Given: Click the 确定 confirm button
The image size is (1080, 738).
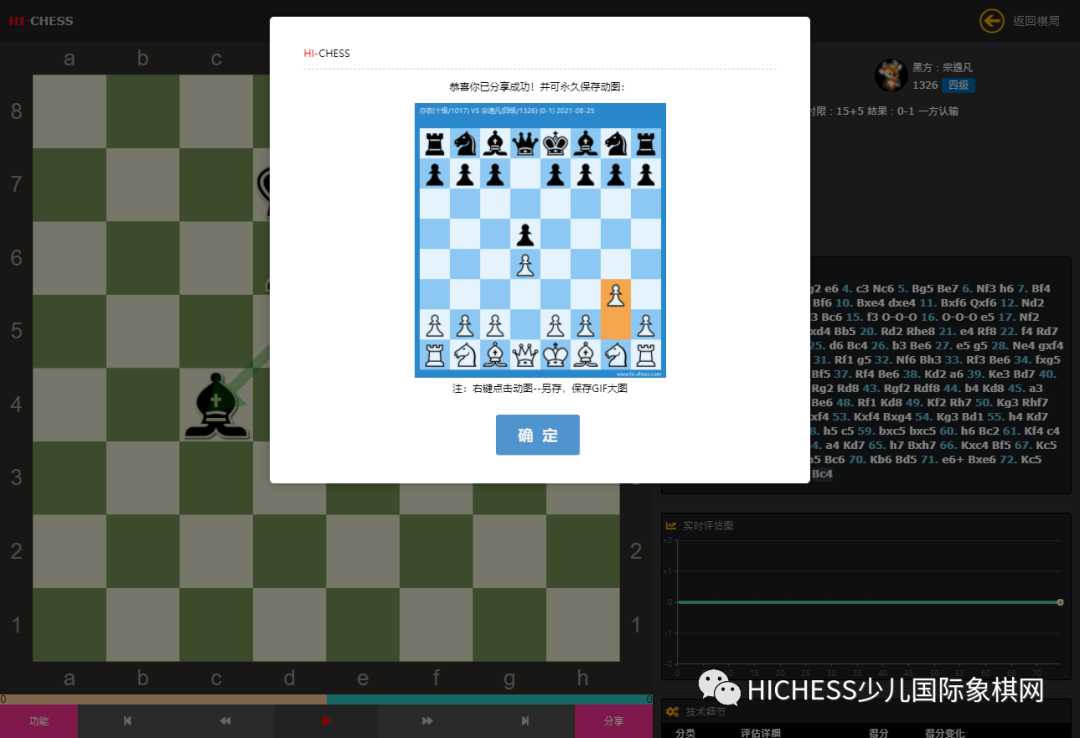Looking at the screenshot, I should [537, 435].
